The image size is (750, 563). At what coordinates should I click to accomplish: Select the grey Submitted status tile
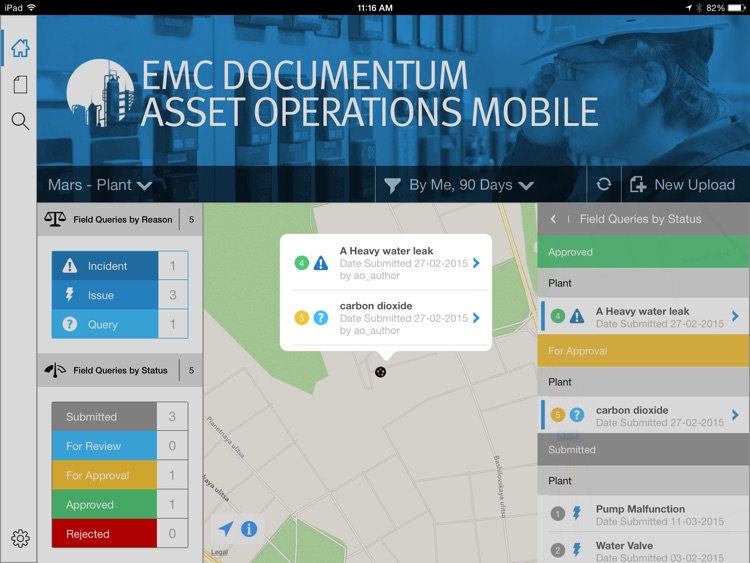(x=104, y=417)
